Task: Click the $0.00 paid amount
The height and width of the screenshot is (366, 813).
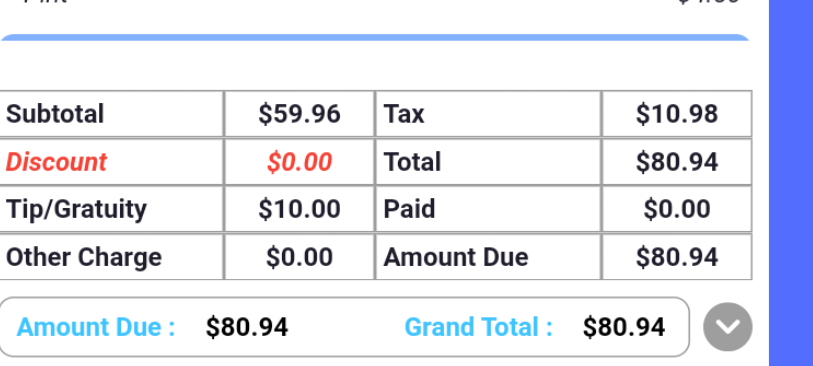Action: tap(677, 209)
